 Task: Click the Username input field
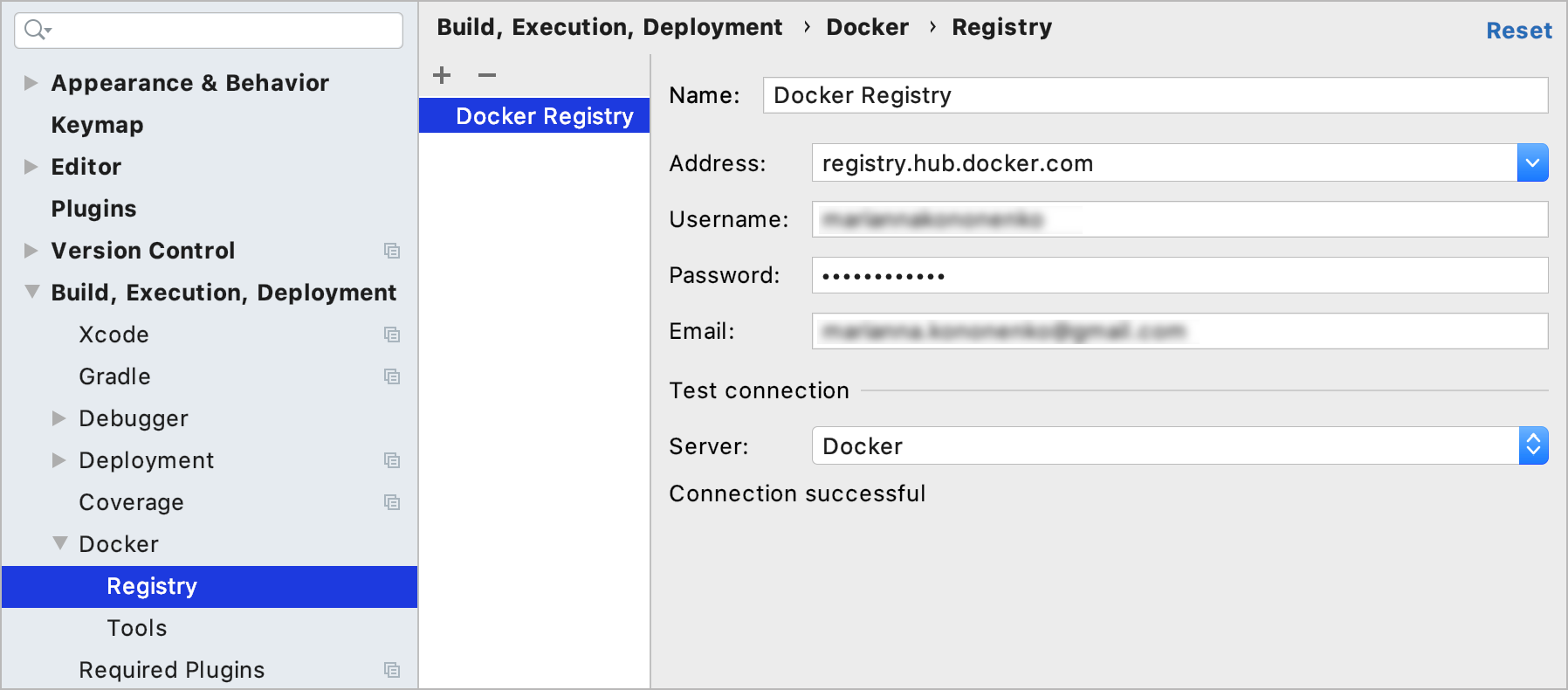pos(1179,219)
